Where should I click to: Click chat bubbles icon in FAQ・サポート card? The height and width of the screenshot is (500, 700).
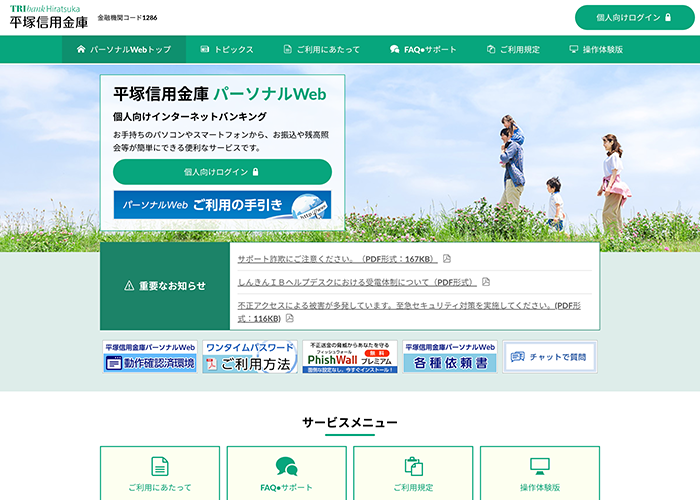(x=287, y=466)
